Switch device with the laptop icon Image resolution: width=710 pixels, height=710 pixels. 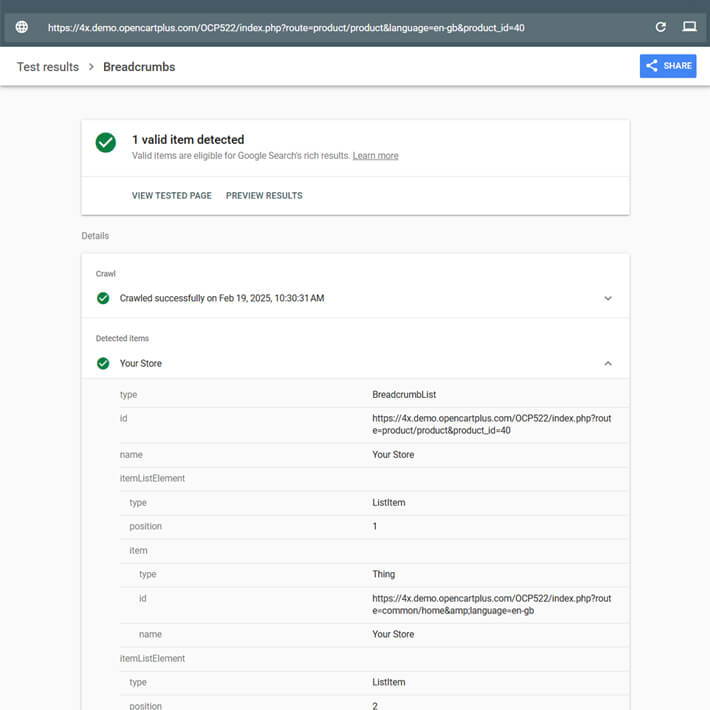[689, 27]
